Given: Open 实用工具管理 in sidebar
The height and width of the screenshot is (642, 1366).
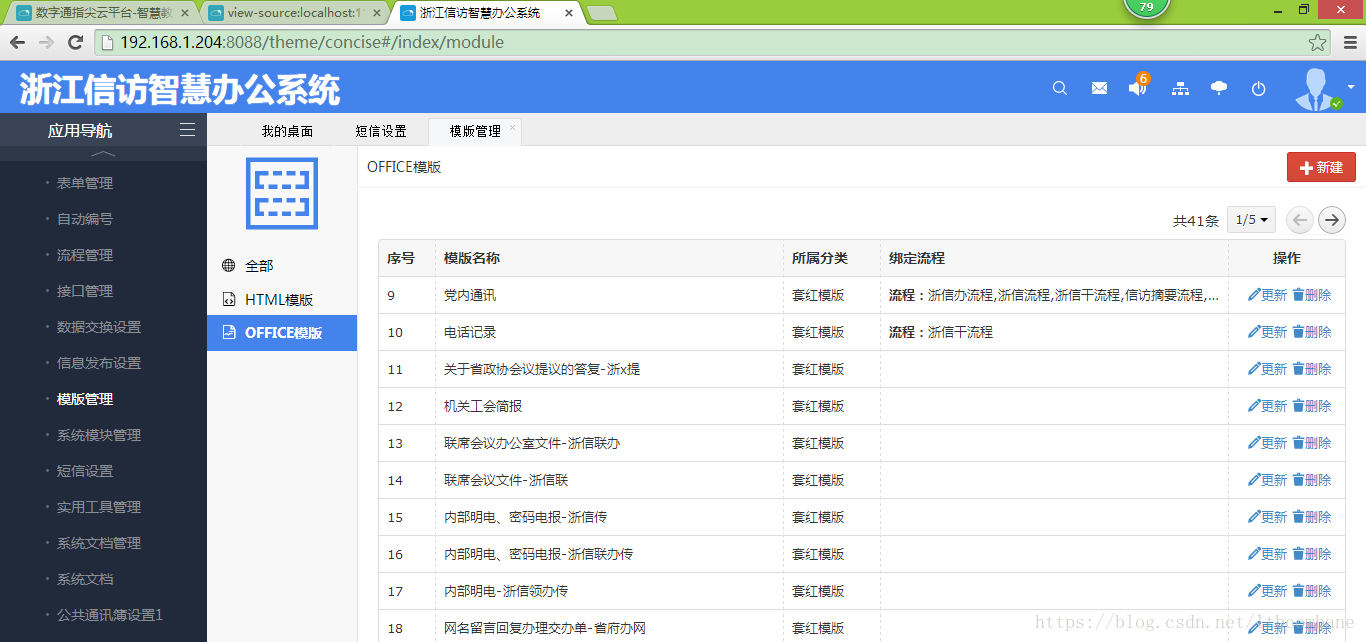Looking at the screenshot, I should (x=99, y=507).
